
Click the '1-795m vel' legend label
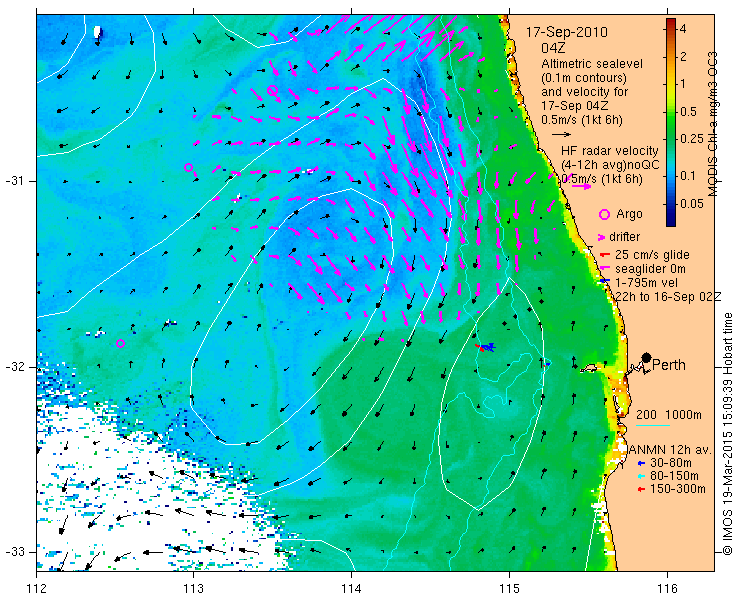[647, 282]
